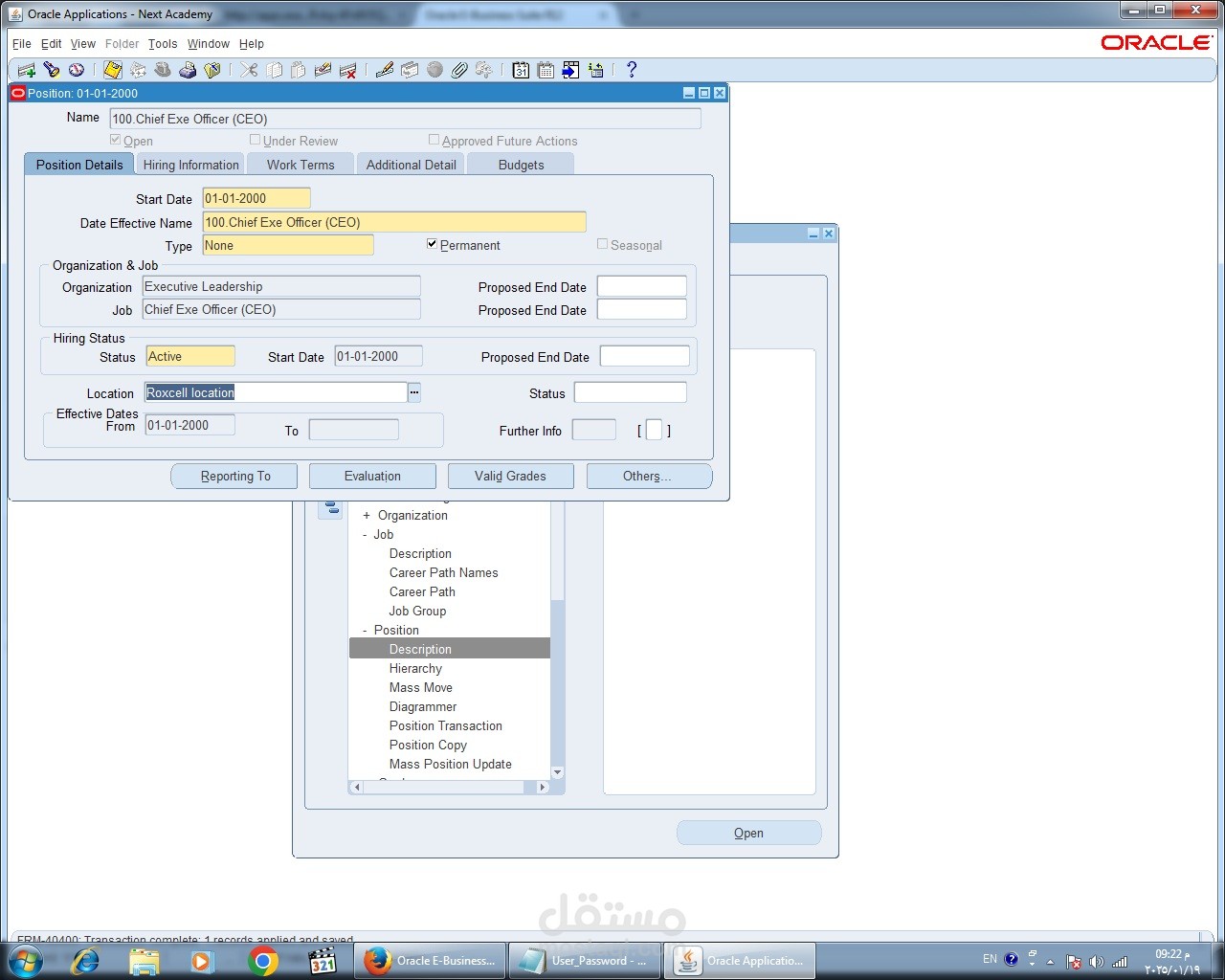Image resolution: width=1225 pixels, height=980 pixels.
Task: Switch to the Work Terms tab
Action: [301, 165]
